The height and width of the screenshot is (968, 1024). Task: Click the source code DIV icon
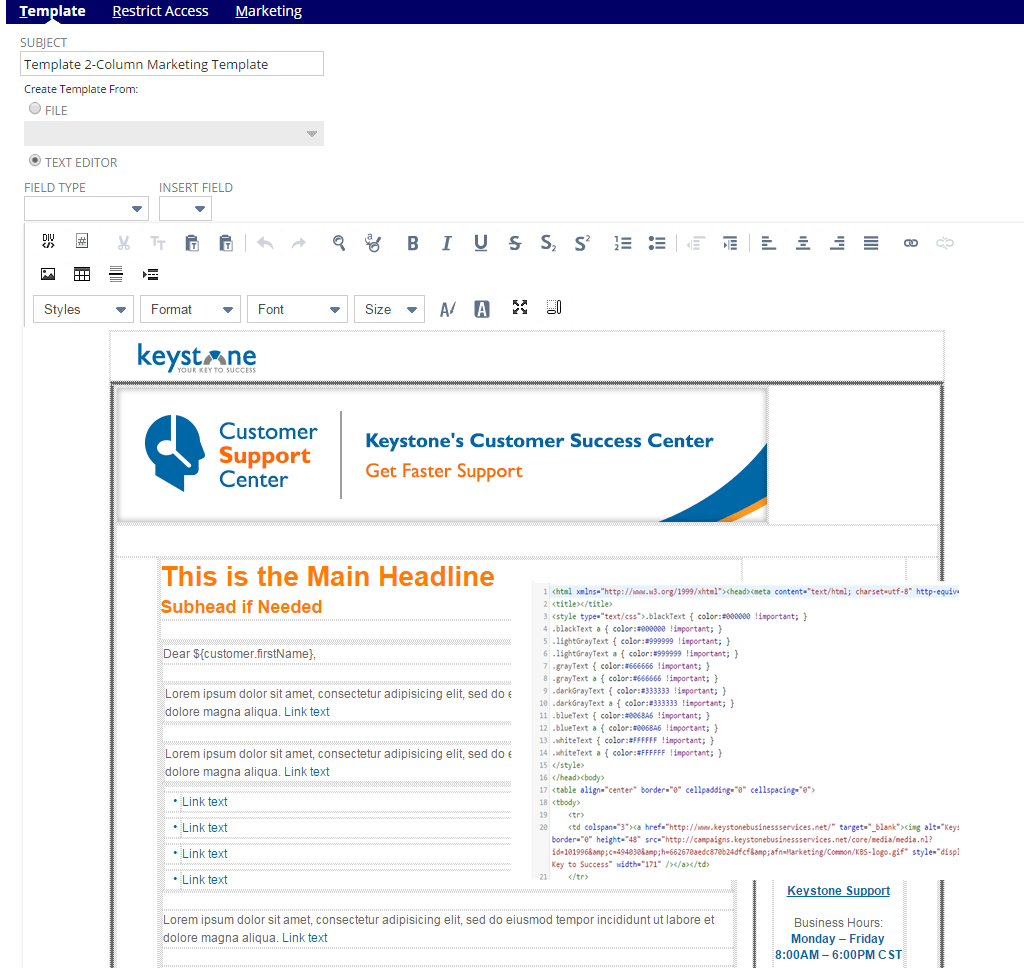coord(48,241)
